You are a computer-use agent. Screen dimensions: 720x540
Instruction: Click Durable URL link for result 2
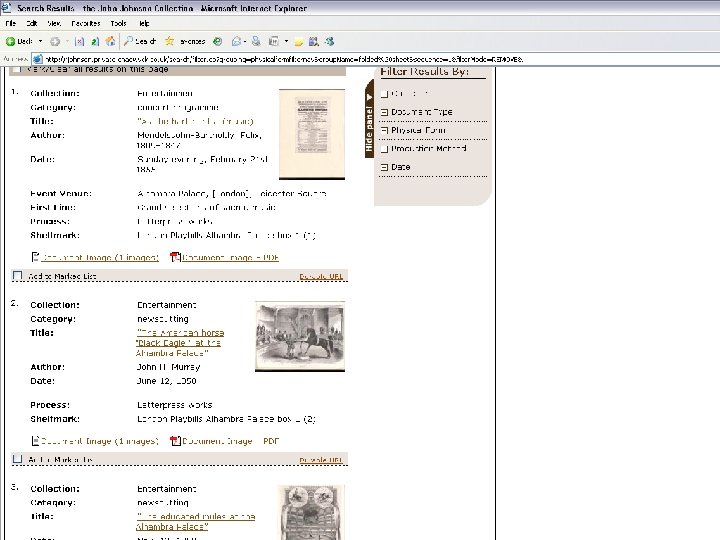click(321, 460)
